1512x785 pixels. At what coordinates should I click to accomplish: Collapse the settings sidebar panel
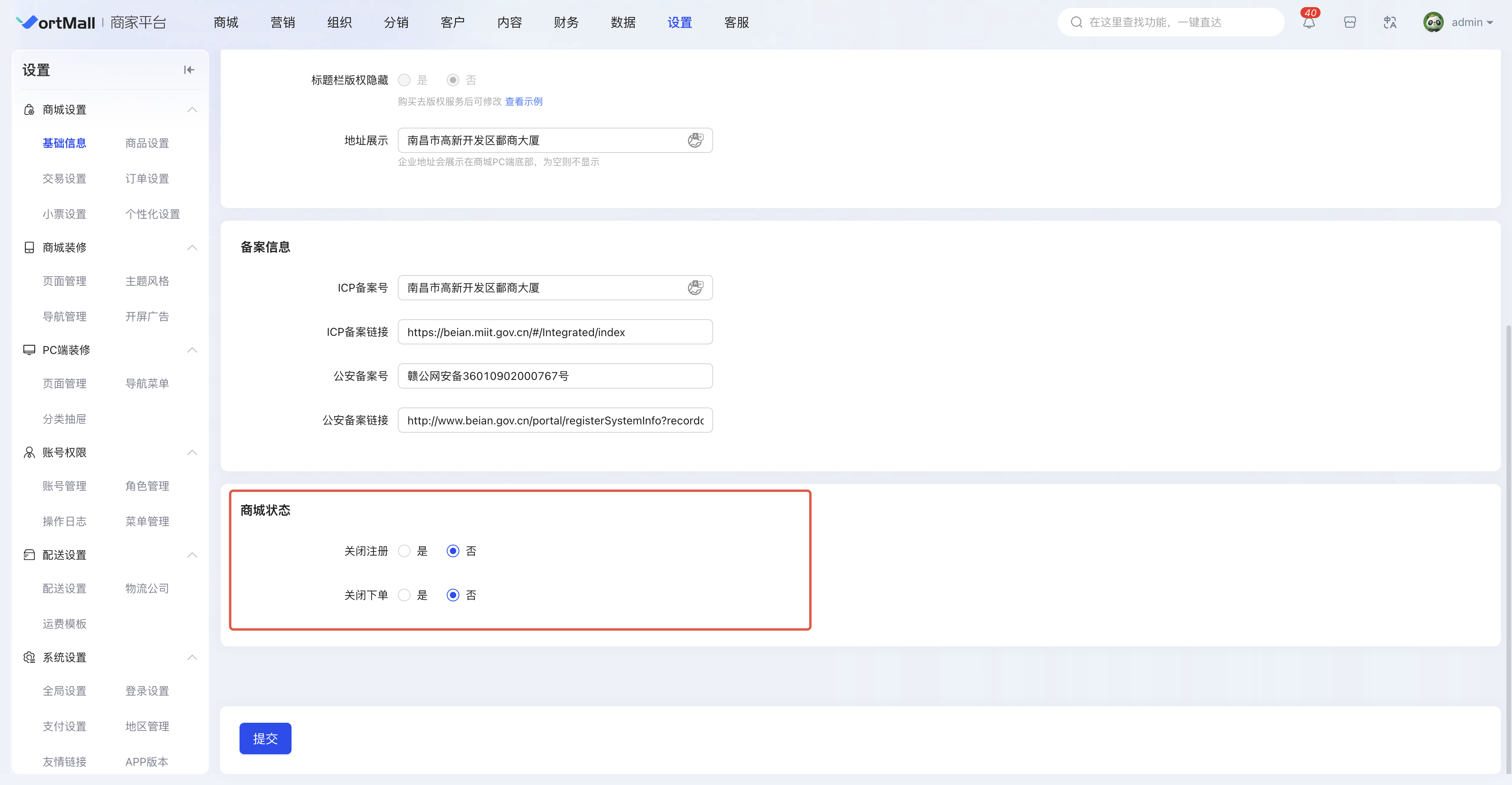click(189, 70)
